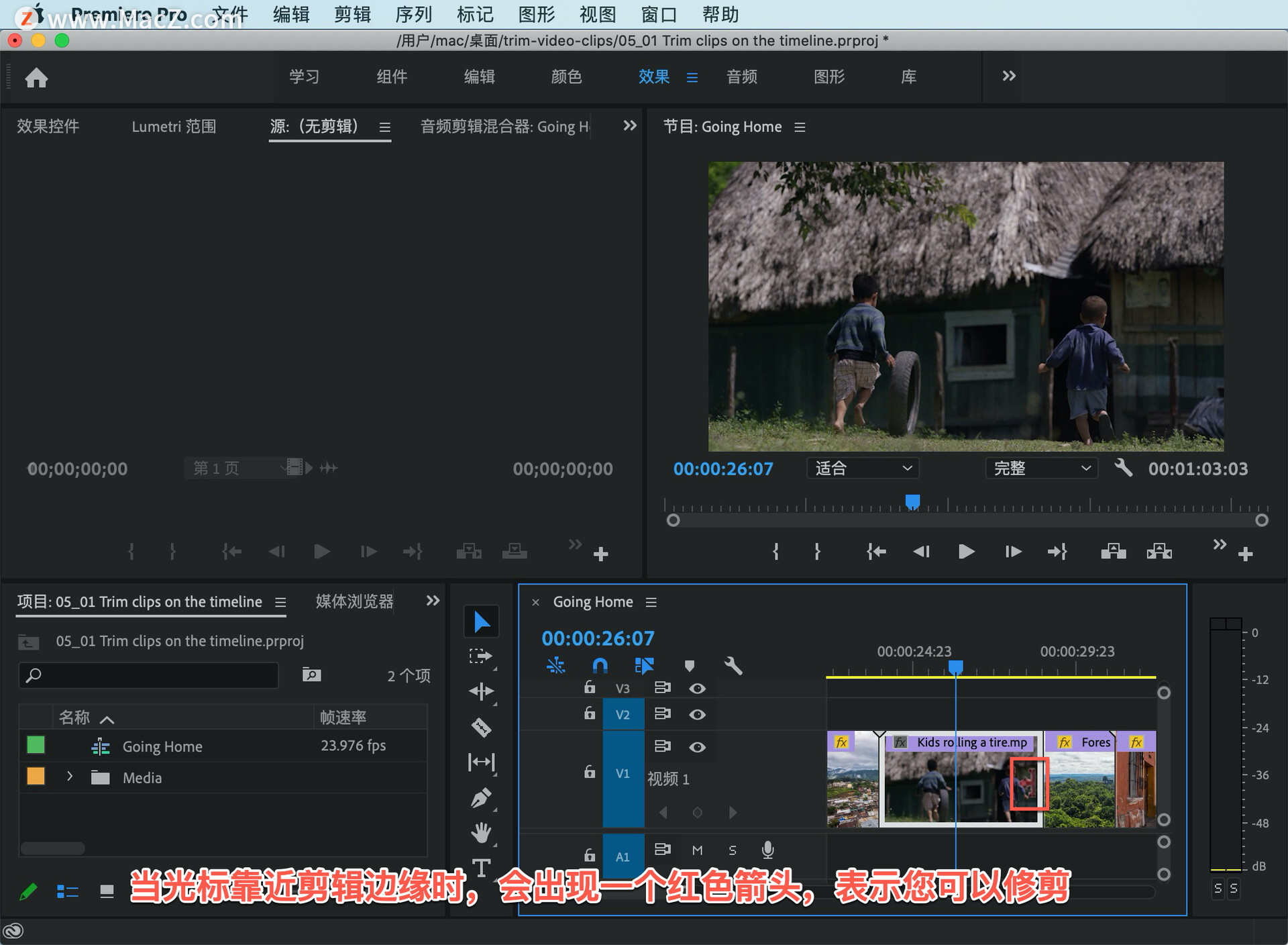Screen dimensions: 1288x945
Task: Mute the A1 audio track
Action: coord(697,850)
